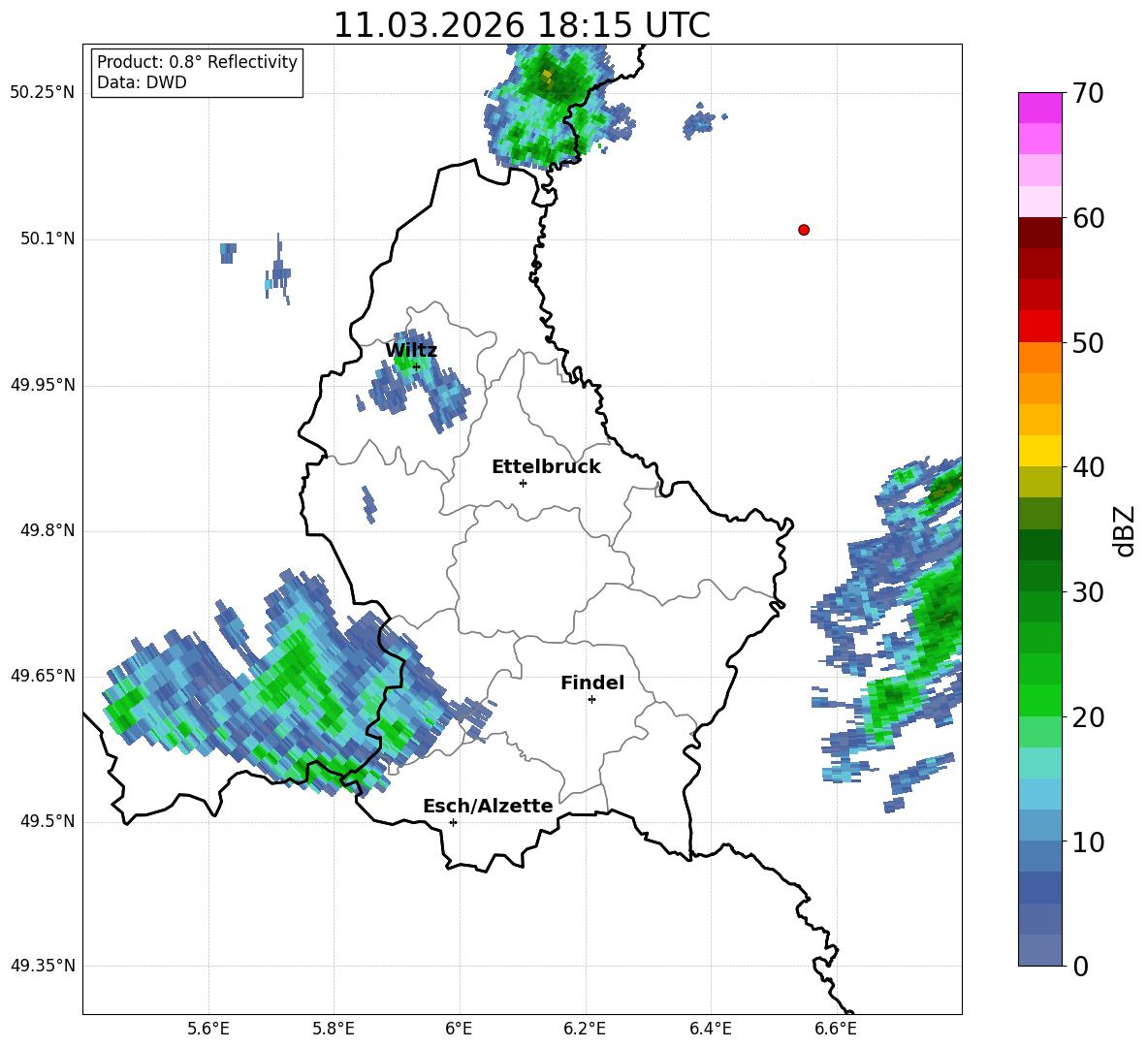This screenshot has height=1048, width=1148.
Task: Click the dBZ colorbar axis label
Action: tap(1125, 530)
